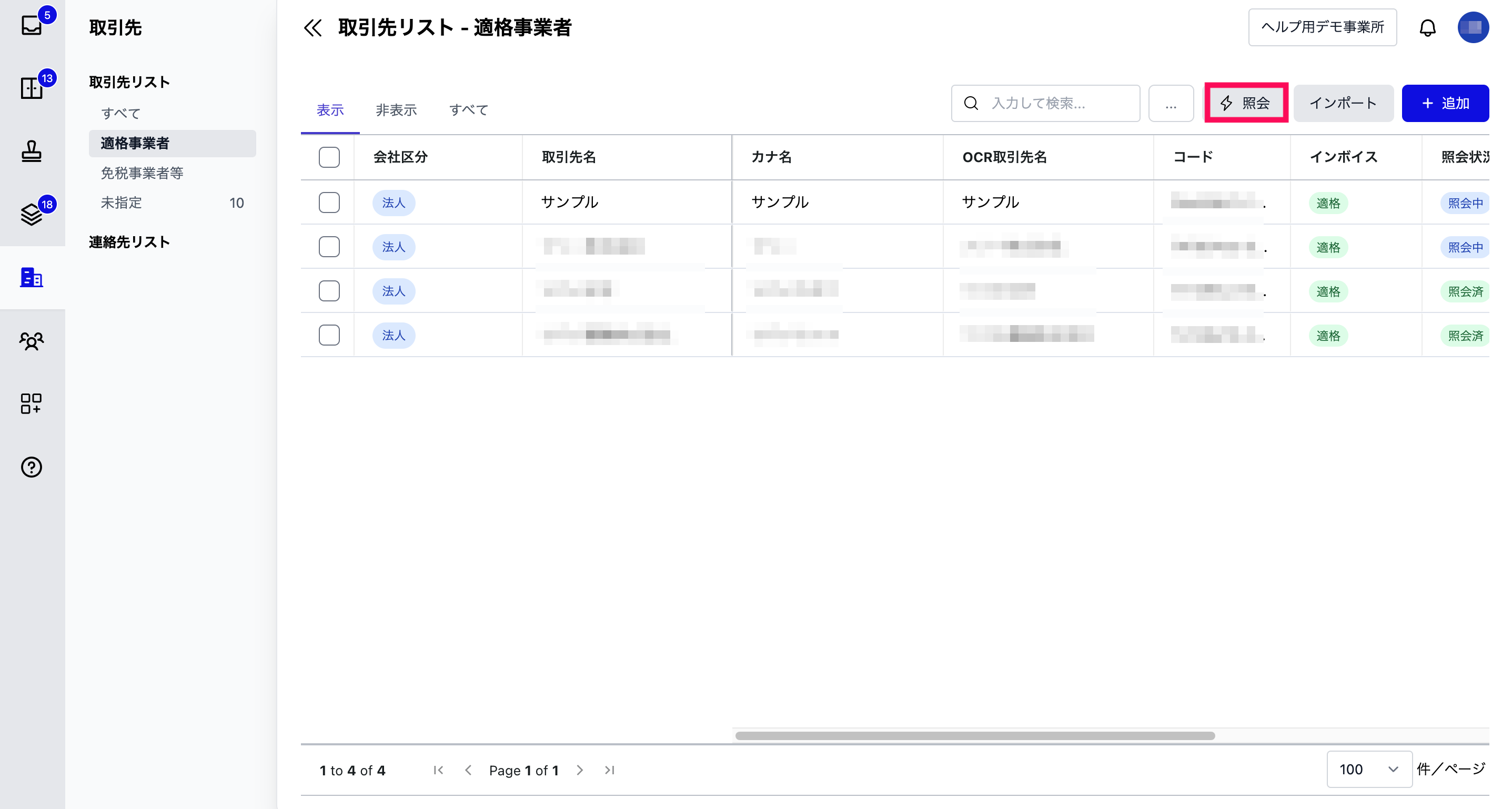The image size is (1512, 809).
Task: Click the 'Page 1 of 1' indicator
Action: 523,770
